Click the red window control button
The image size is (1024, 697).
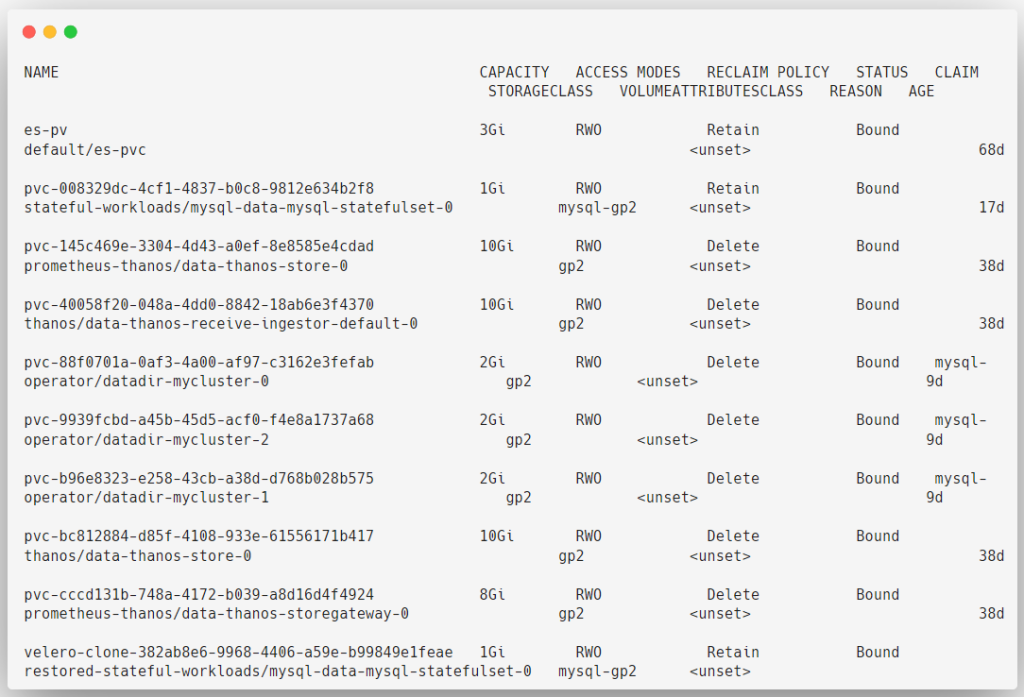pos(28,31)
